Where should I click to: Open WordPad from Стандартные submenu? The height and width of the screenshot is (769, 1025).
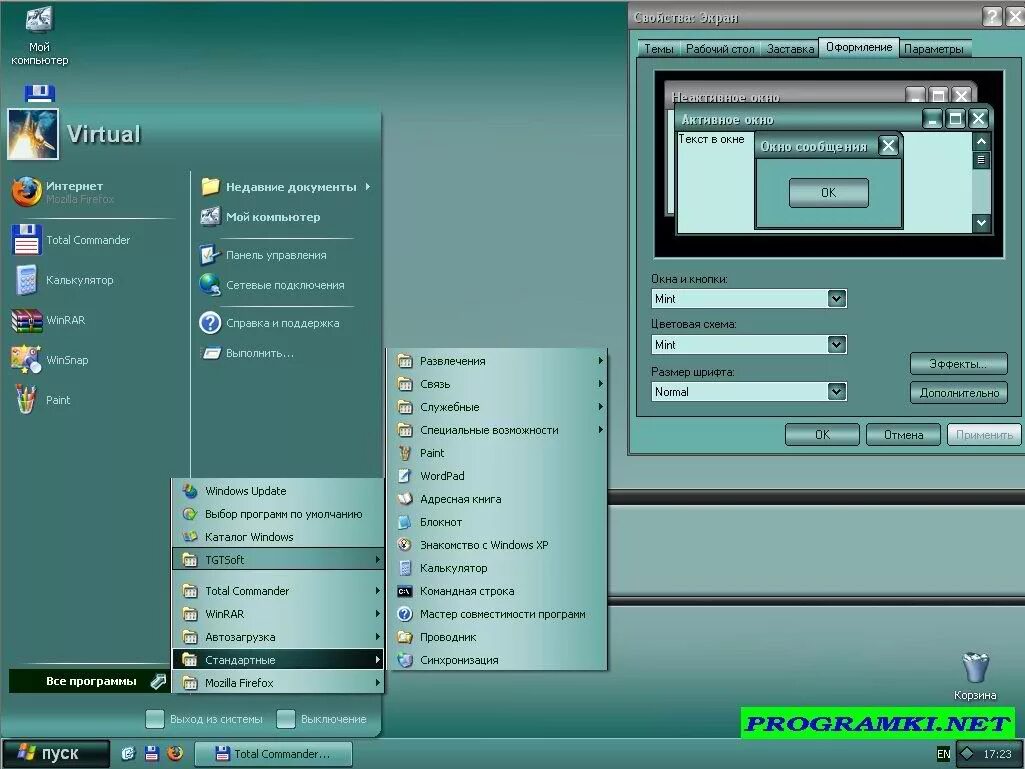click(497, 476)
